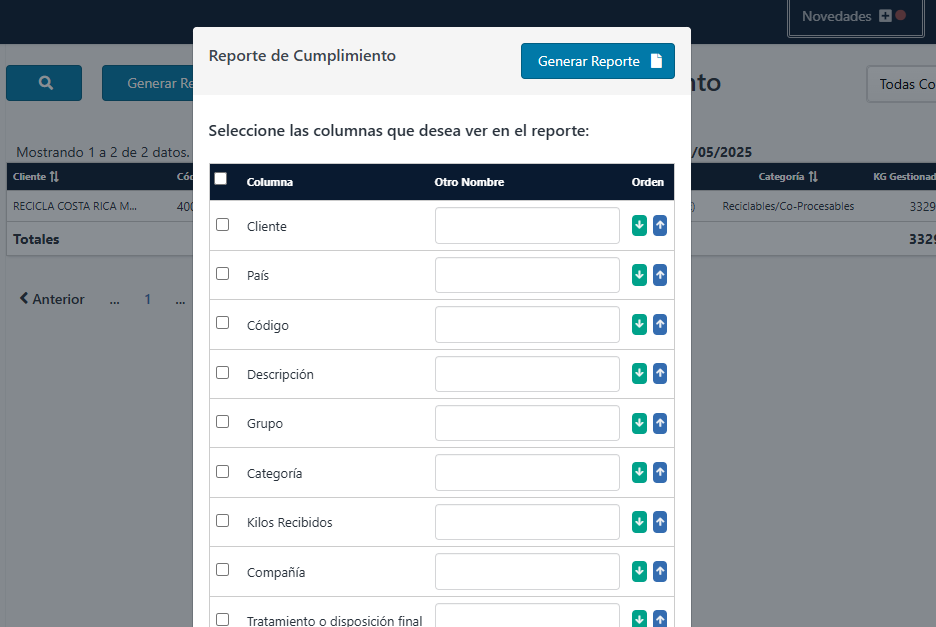Move Kilos Recibidos down with green arrow
This screenshot has height=627, width=936.
(640, 522)
